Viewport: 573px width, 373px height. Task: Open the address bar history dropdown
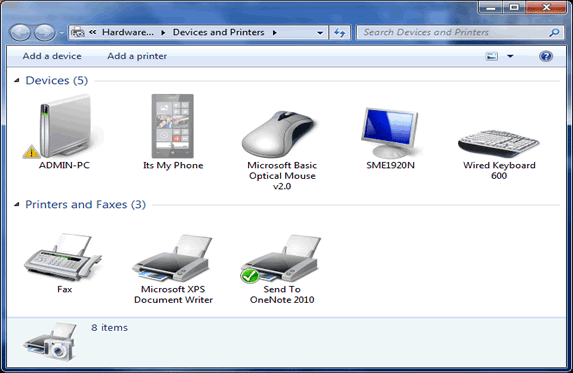[320, 33]
